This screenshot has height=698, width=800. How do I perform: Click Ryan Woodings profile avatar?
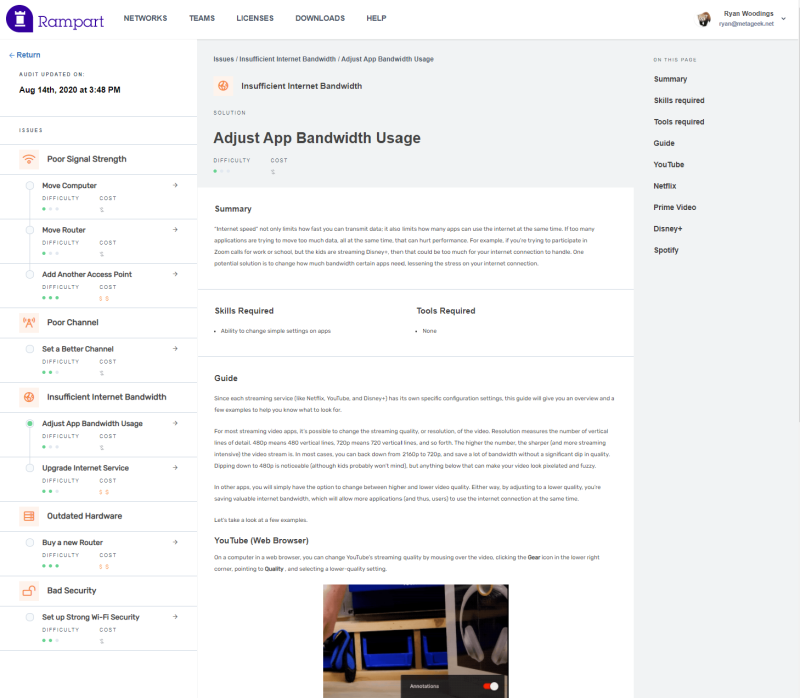pyautogui.click(x=704, y=19)
